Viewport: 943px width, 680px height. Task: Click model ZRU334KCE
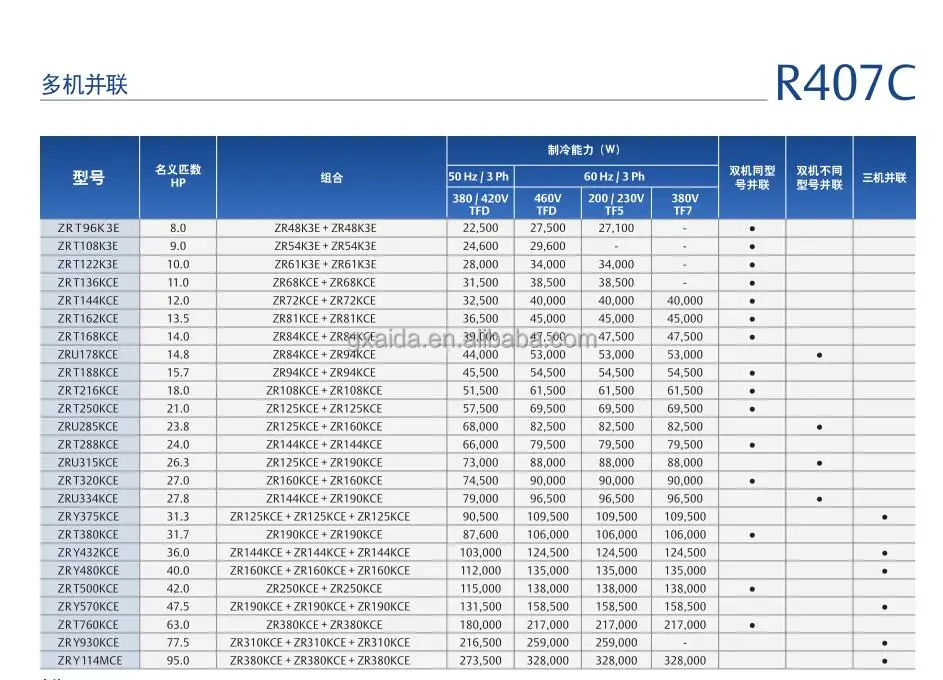[x=88, y=498]
